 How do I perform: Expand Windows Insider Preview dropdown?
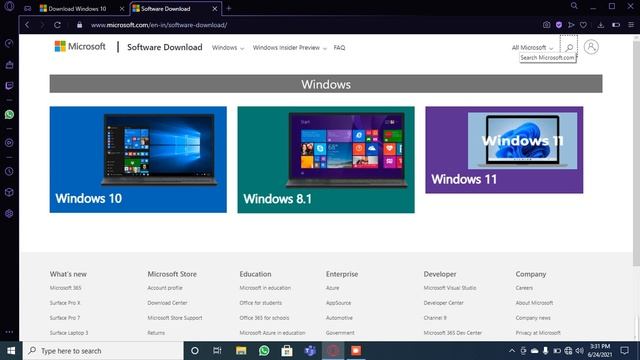point(290,48)
